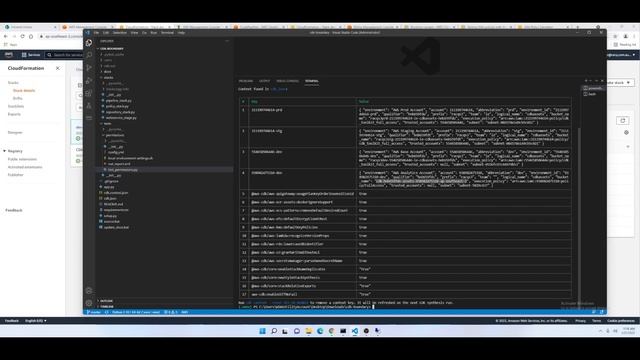The image size is (640, 360).
Task: Collapse the tests folder in Explorer
Action: coord(107,123)
